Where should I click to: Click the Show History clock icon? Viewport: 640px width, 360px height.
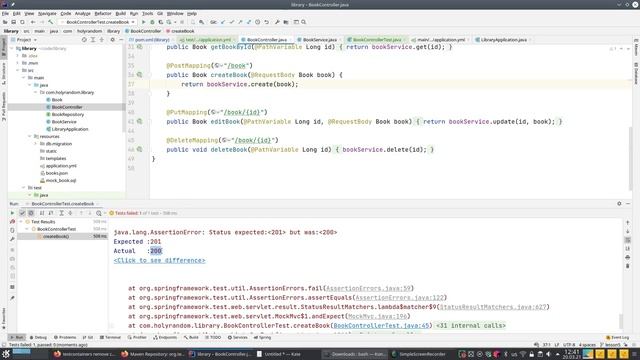[x=258, y=22]
